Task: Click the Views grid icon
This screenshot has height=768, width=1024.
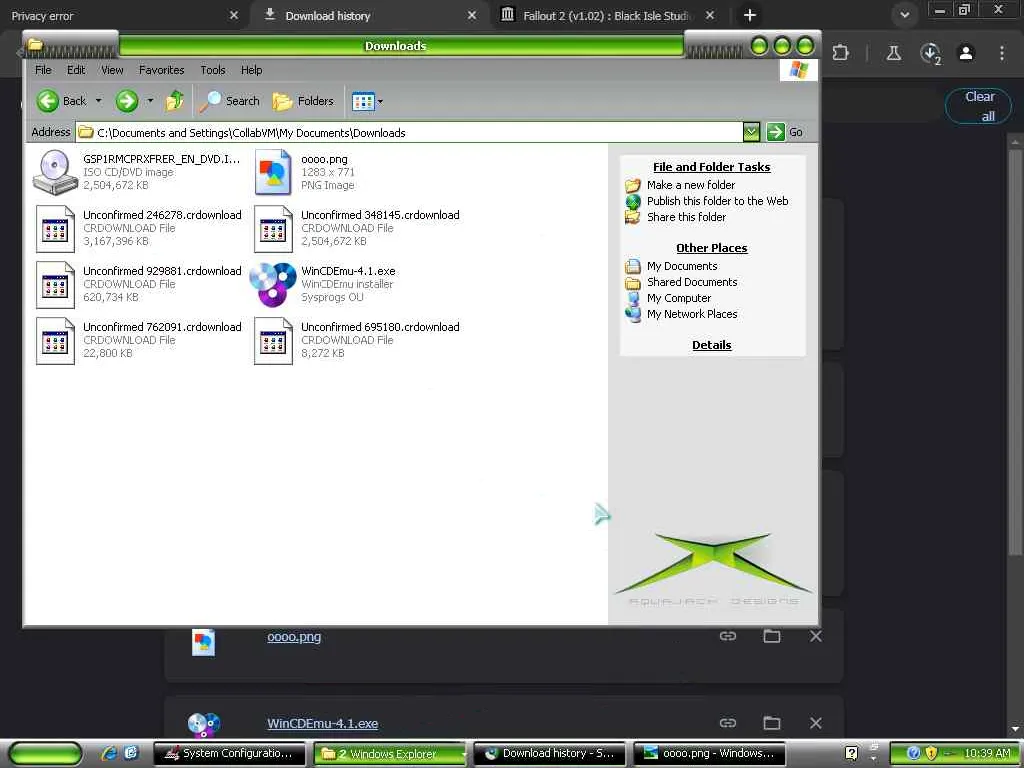Action: pyautogui.click(x=362, y=101)
